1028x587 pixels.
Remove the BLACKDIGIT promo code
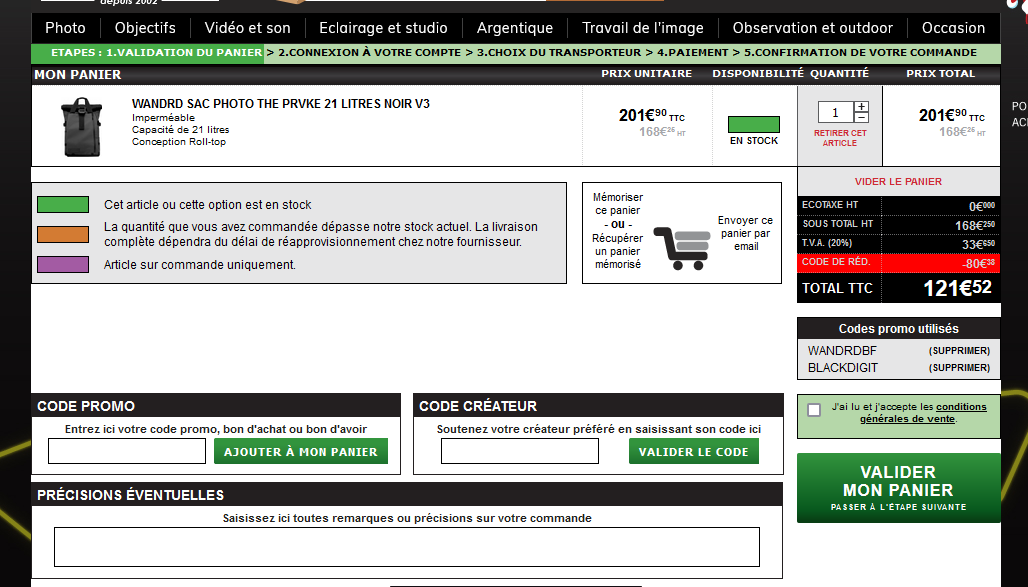pyautogui.click(x=959, y=368)
